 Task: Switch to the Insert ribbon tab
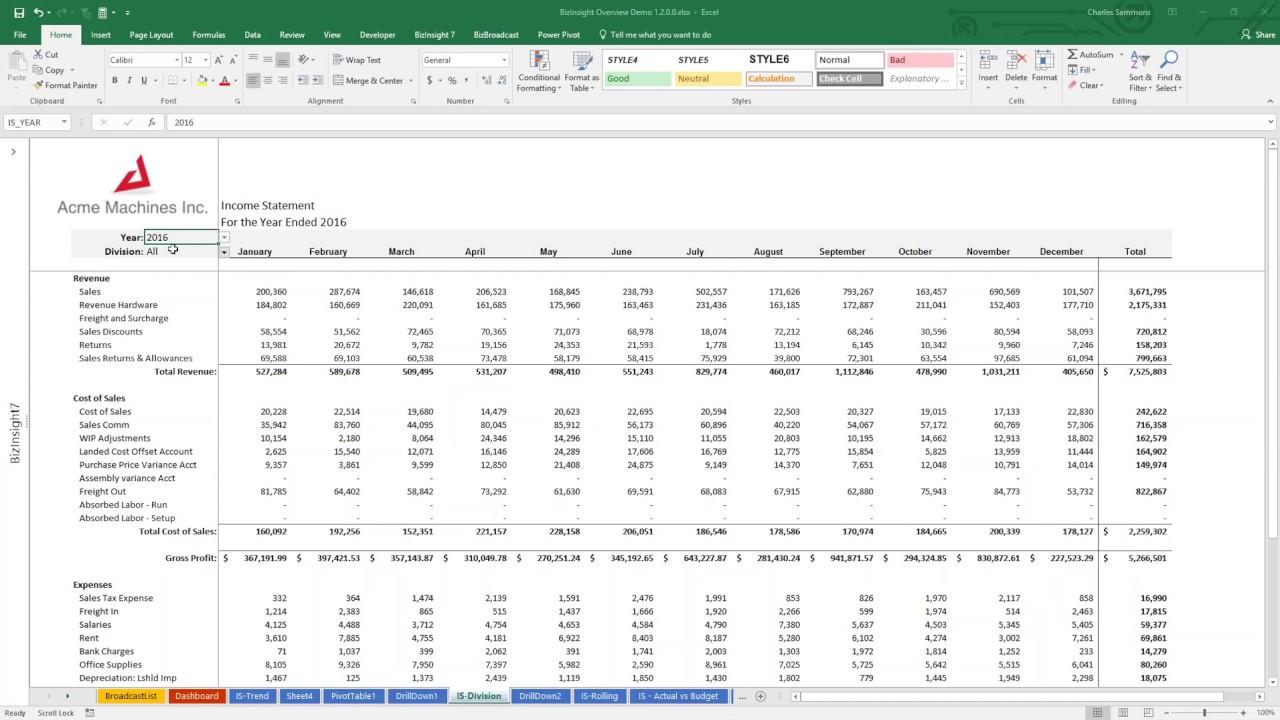pos(101,35)
